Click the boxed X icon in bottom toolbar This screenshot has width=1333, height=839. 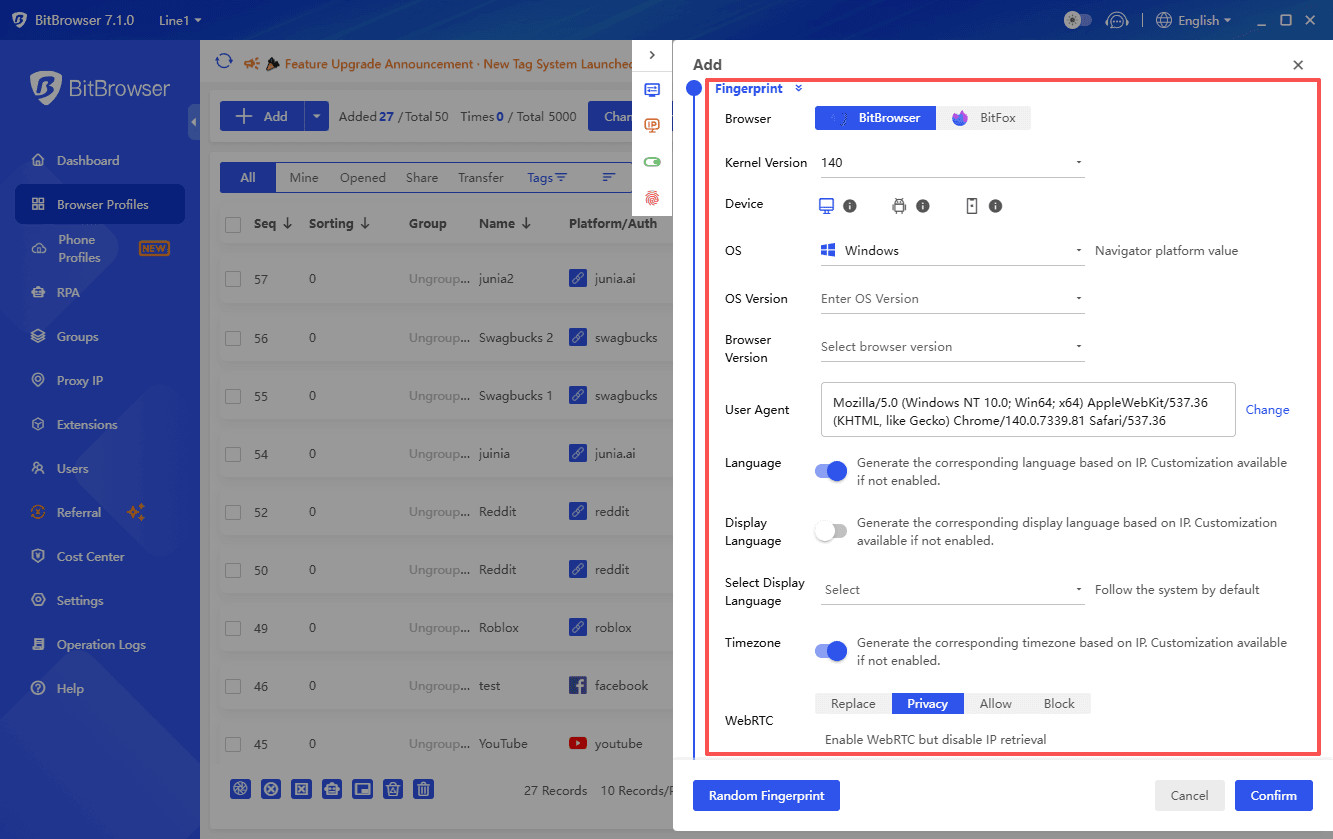301,789
